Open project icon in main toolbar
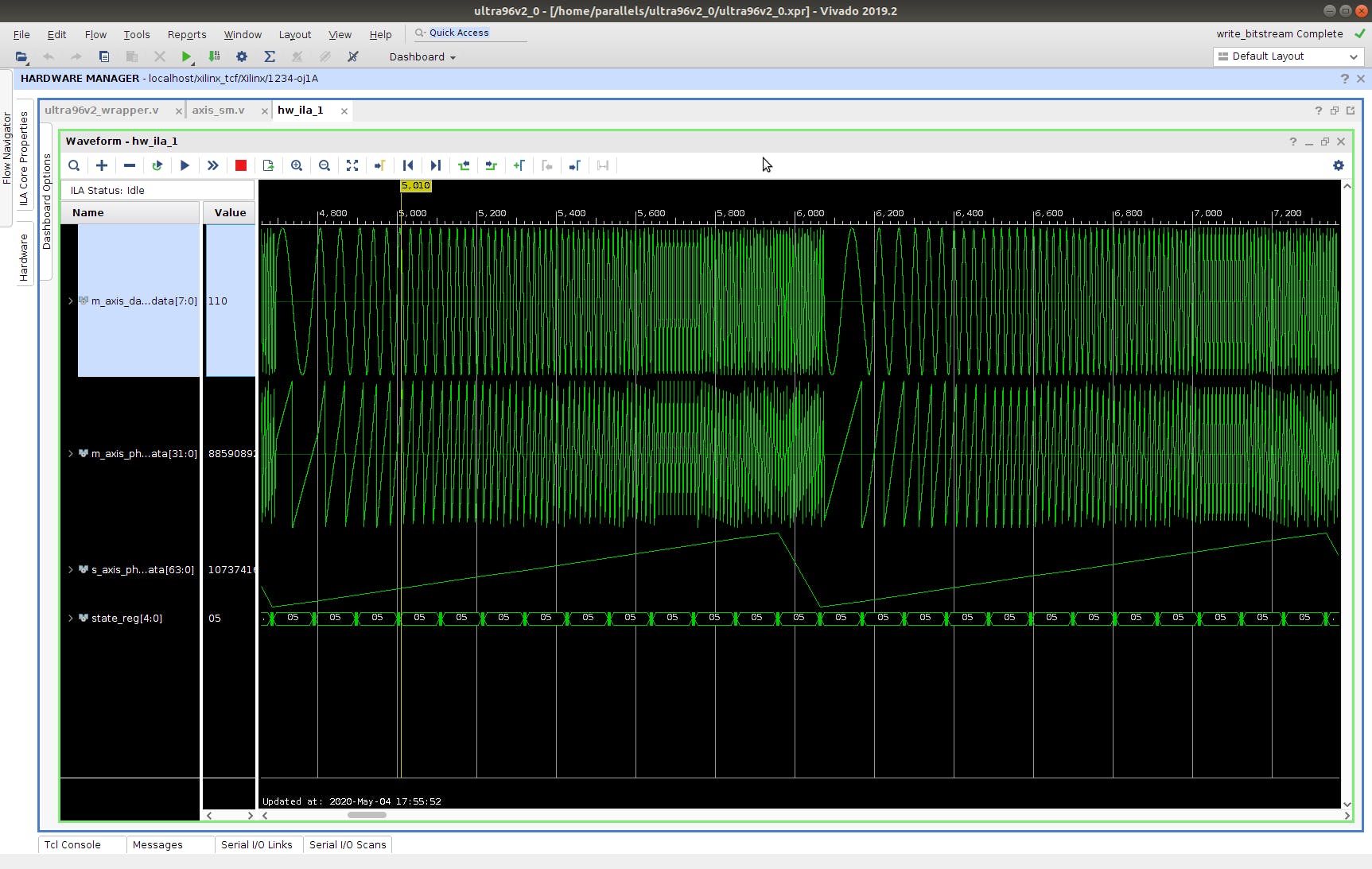Viewport: 1372px width, 869px height. coord(21,56)
